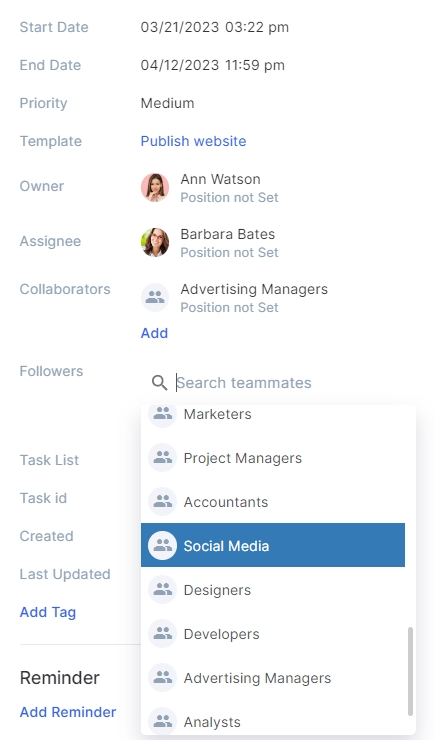Click Ann Watson's owner avatar

155,187
